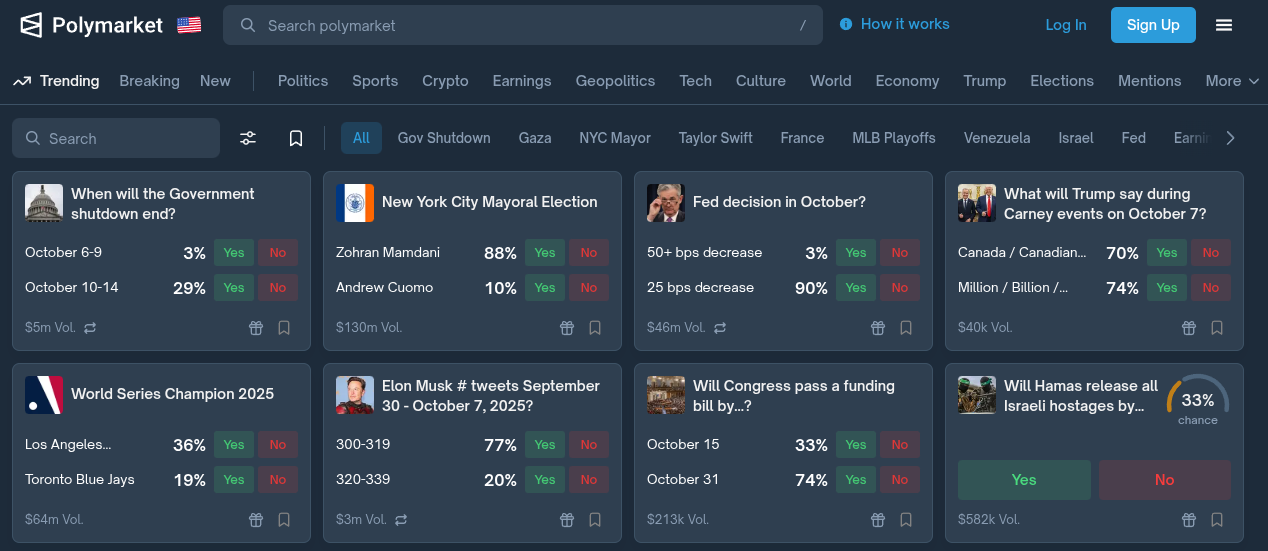This screenshot has width=1268, height=551.
Task: Expand the More categories dropdown
Action: click(x=1231, y=81)
